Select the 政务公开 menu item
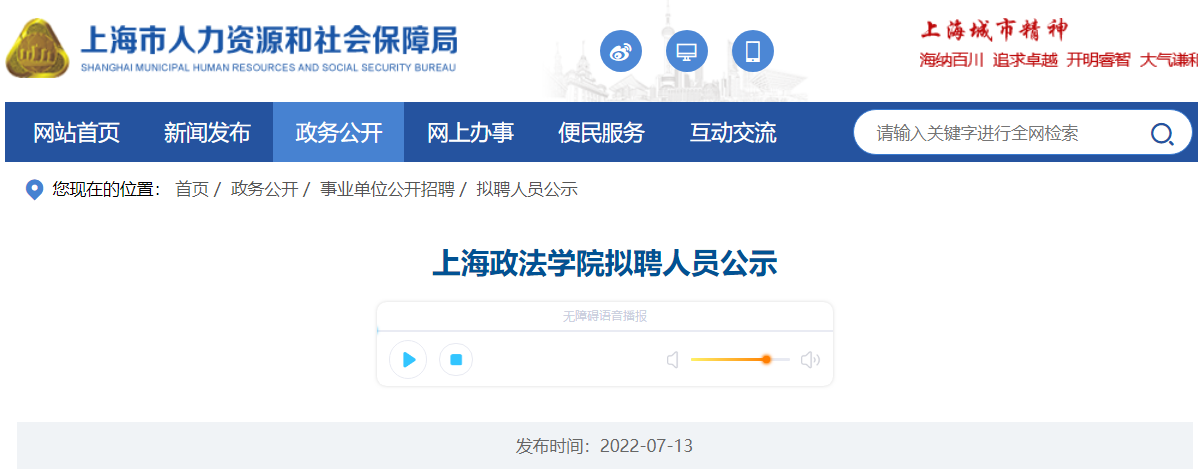Viewport: 1198px width, 474px height. 338,133
